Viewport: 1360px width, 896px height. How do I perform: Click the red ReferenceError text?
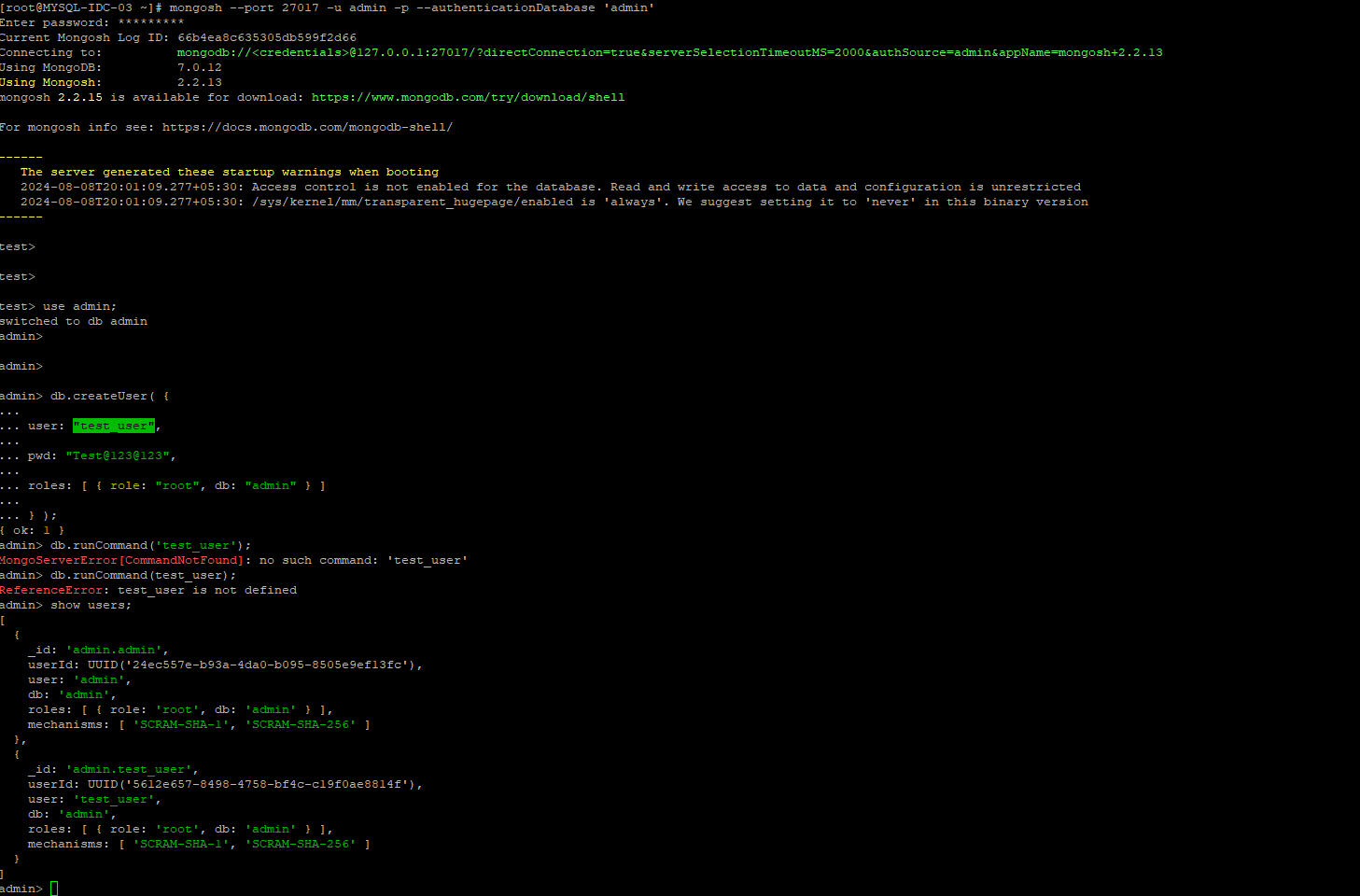click(x=51, y=590)
